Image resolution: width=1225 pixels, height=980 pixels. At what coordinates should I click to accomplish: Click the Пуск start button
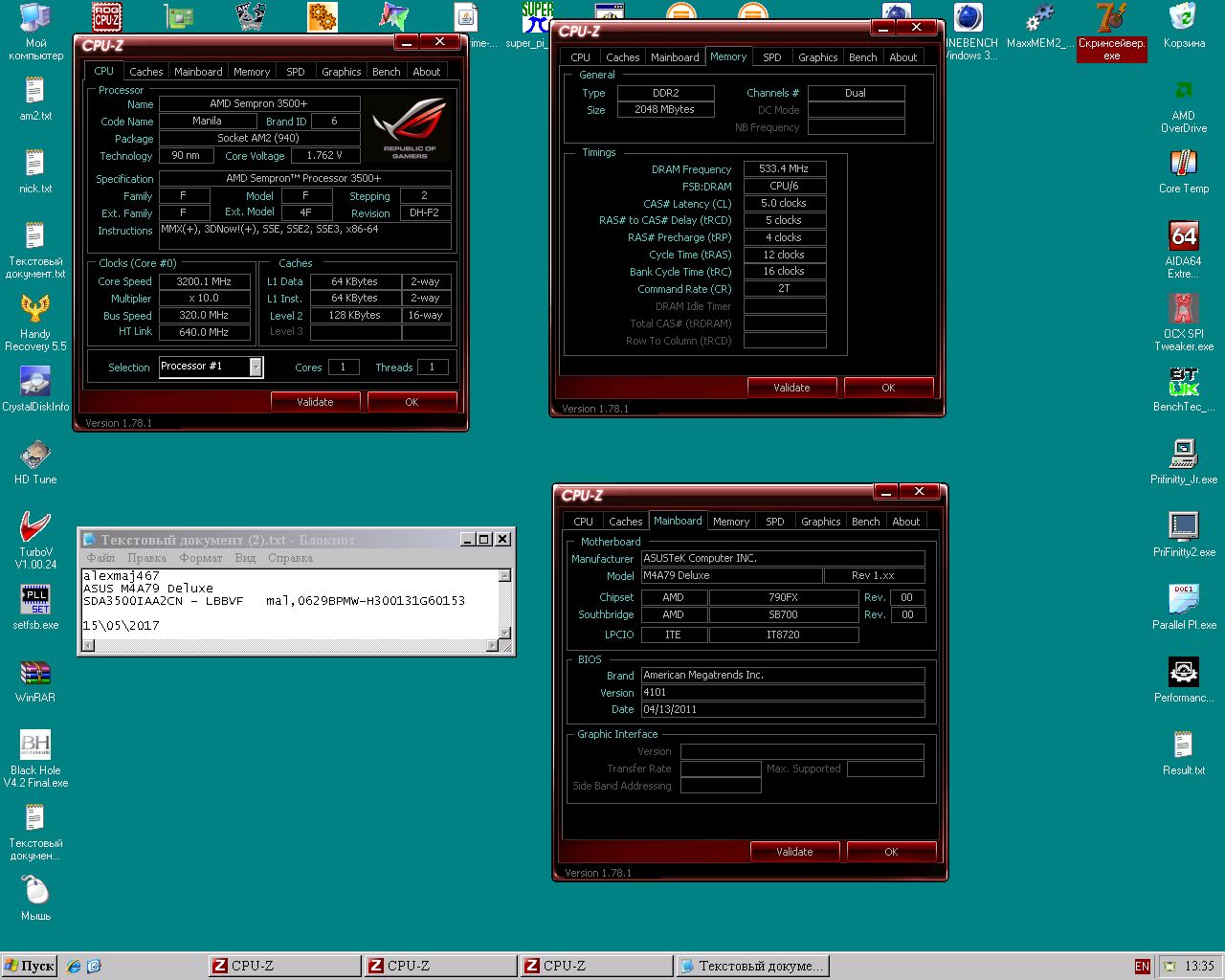(x=30, y=966)
